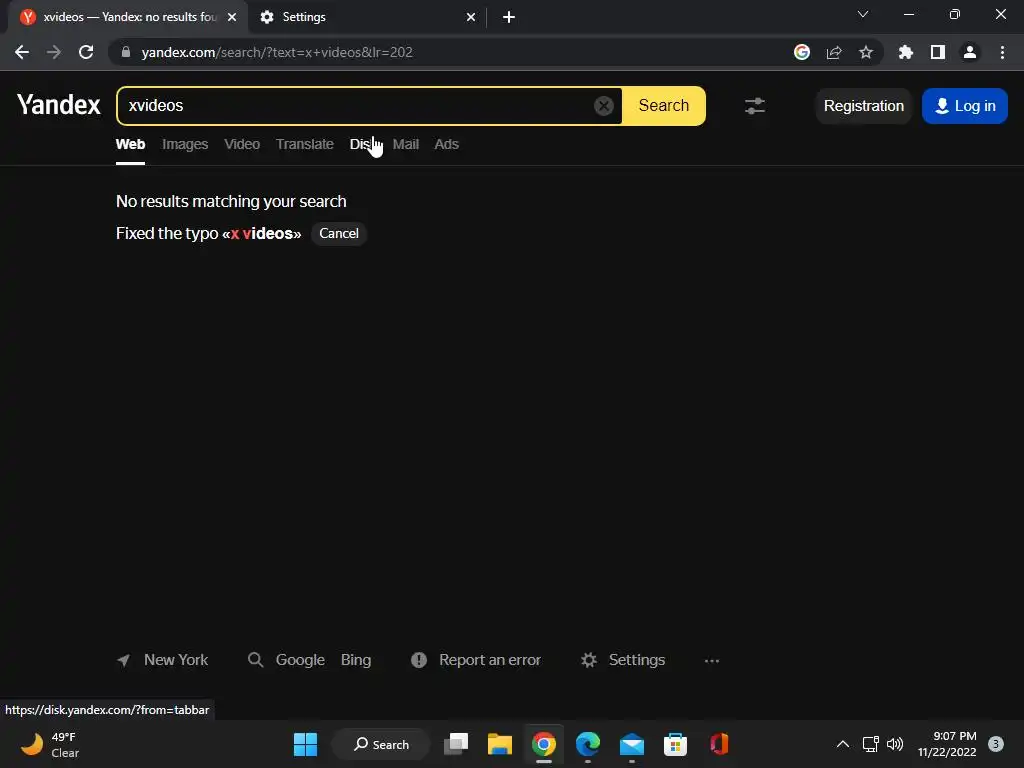Open Chrome extensions puzzle icon
Screen dimensions: 1024x768
pyautogui.click(x=906, y=52)
